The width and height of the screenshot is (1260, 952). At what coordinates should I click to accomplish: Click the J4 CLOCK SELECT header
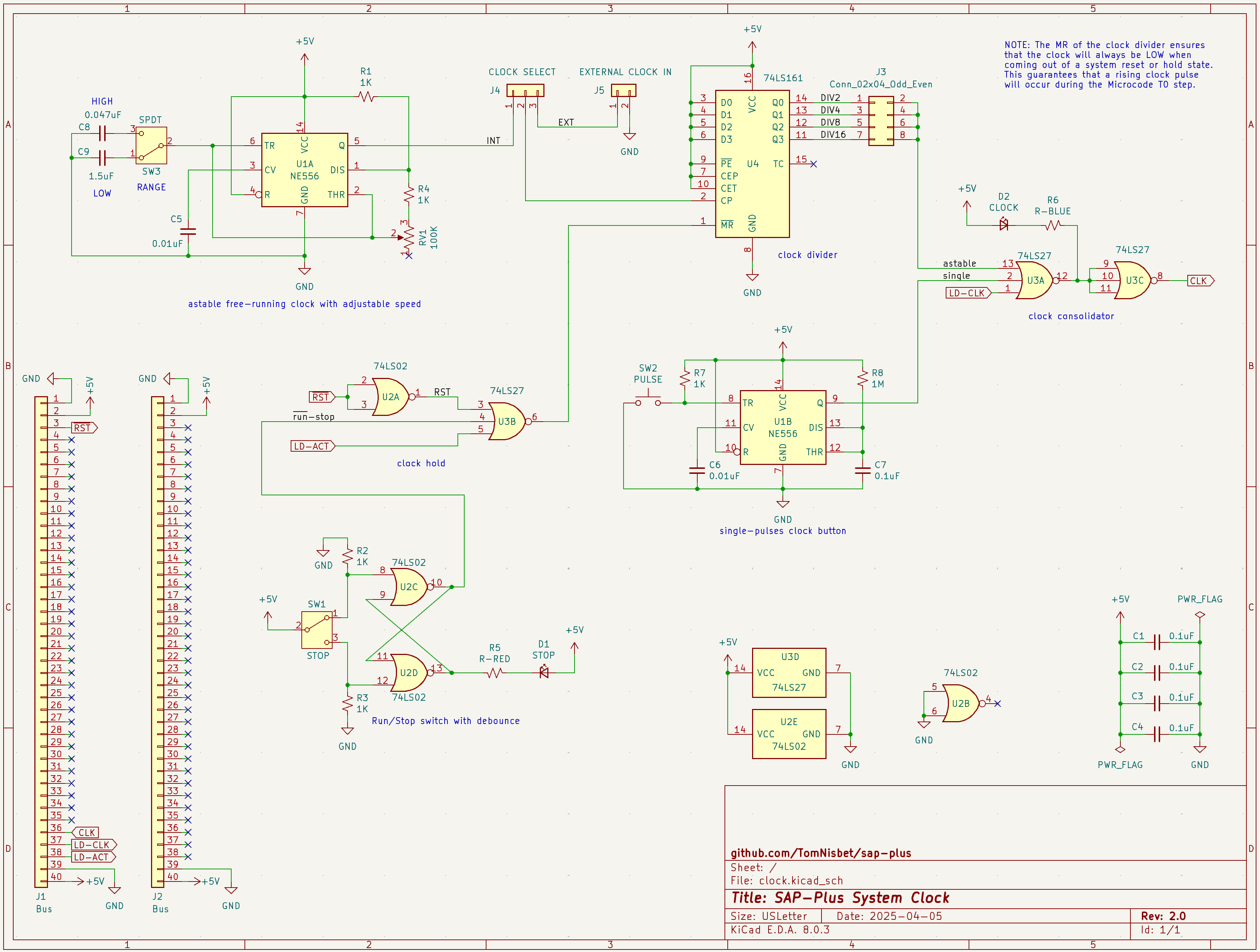pos(525,90)
